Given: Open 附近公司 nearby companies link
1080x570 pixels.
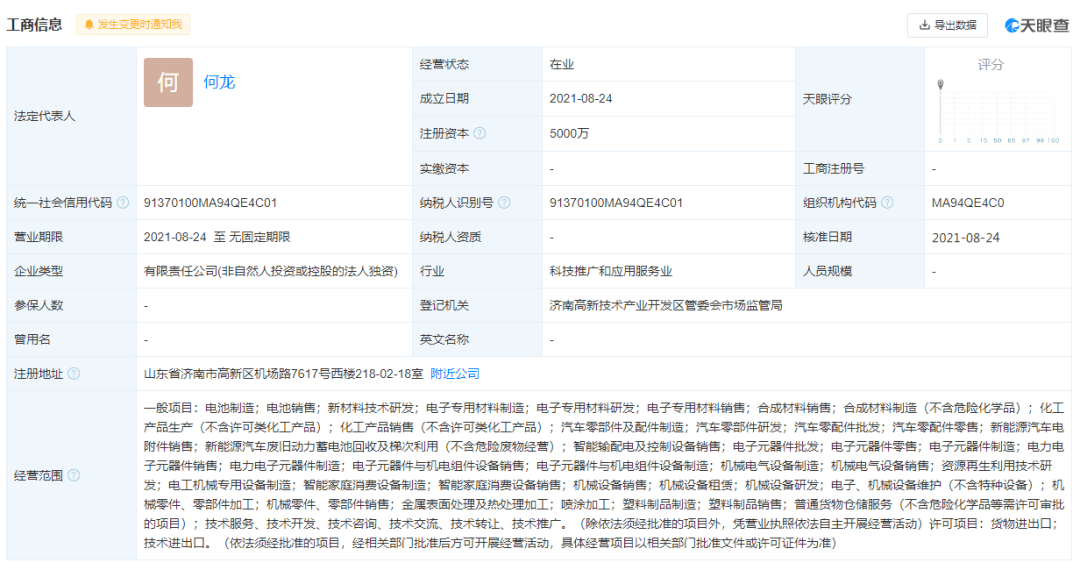Looking at the screenshot, I should click(x=455, y=374).
